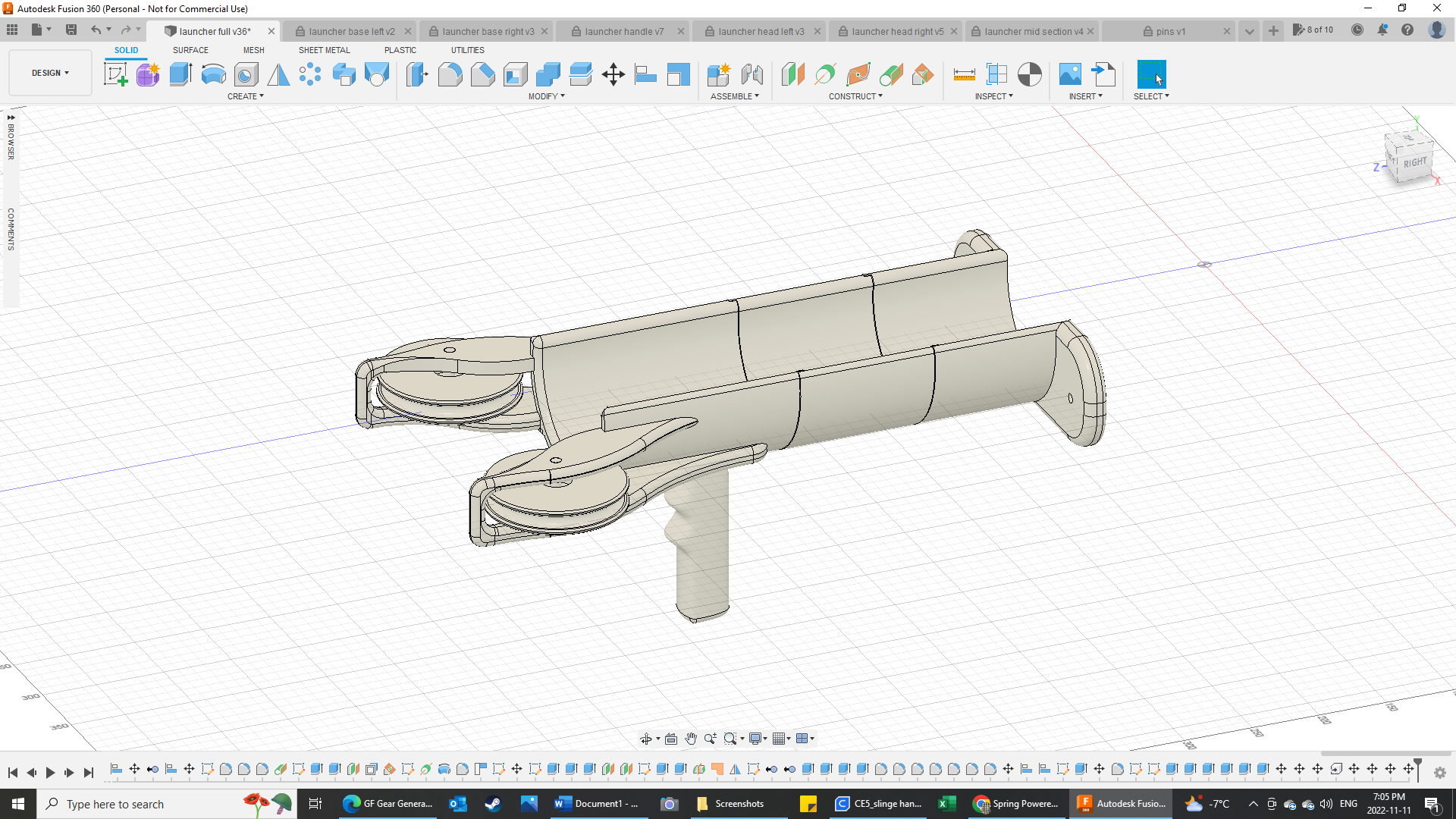This screenshot has width=1456, height=819.
Task: Toggle the ENG keyboard layout indicator
Action: [x=1349, y=804]
